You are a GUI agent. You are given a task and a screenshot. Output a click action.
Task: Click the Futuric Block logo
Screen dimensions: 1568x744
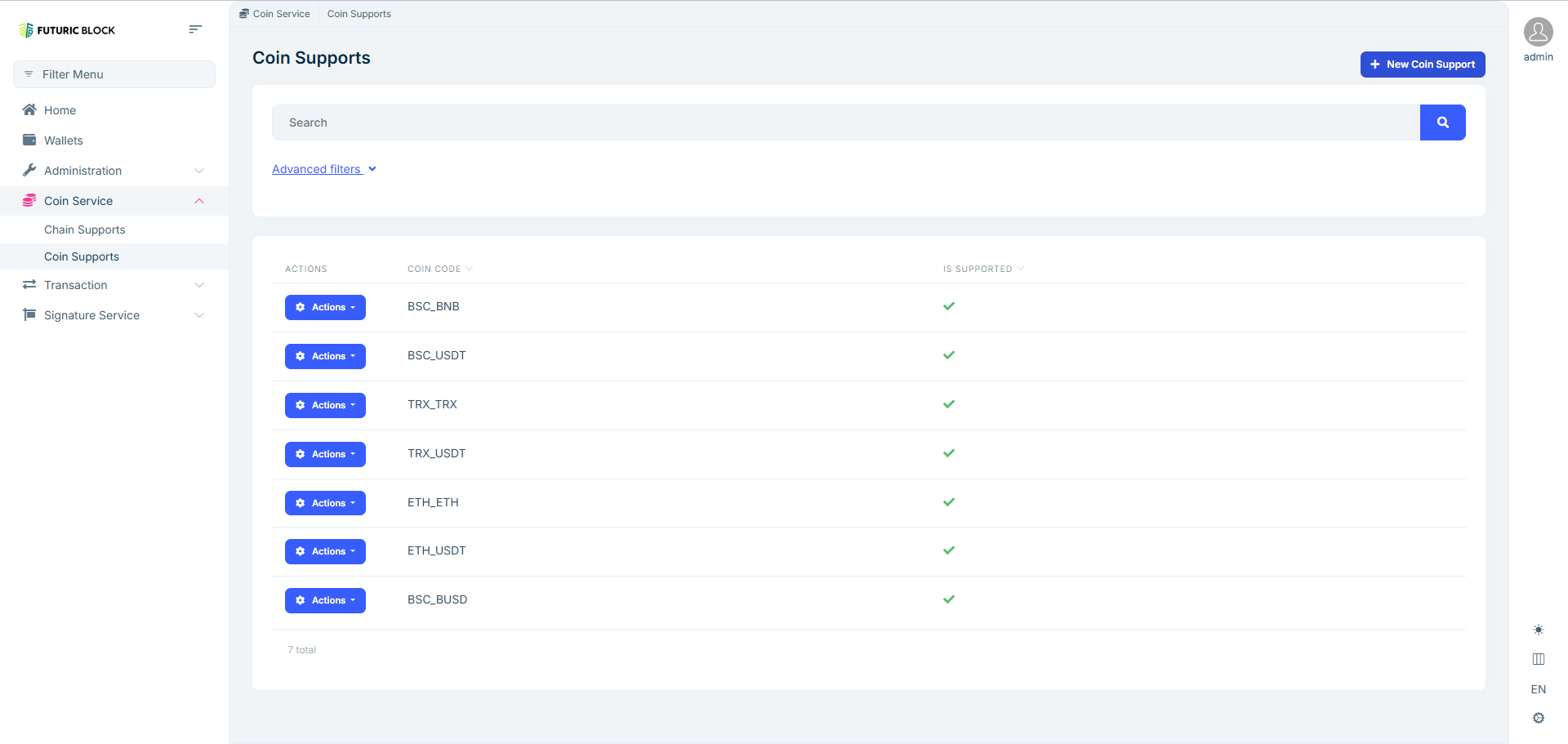point(67,30)
